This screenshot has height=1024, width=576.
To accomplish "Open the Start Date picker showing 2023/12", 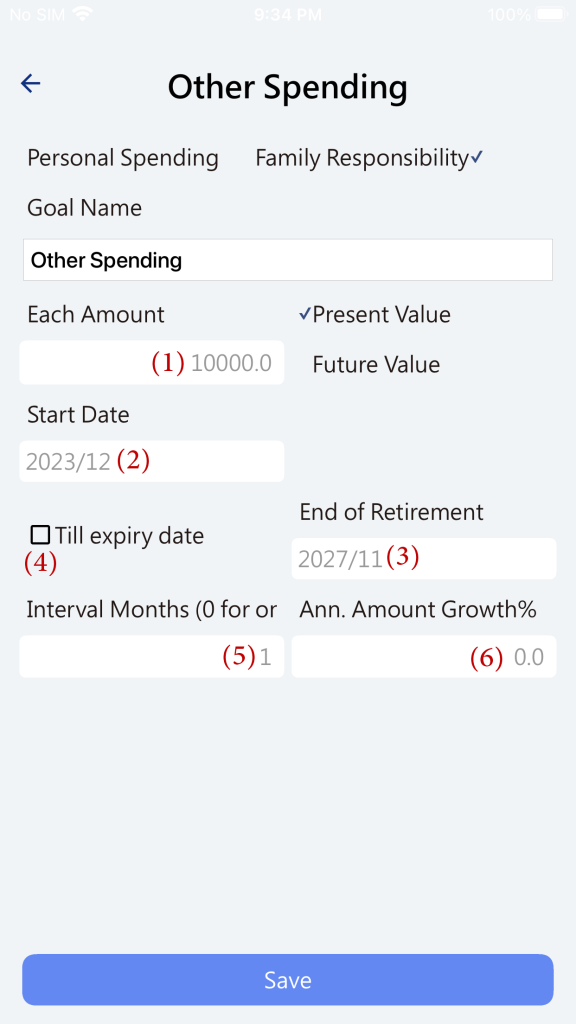I will (x=152, y=461).
